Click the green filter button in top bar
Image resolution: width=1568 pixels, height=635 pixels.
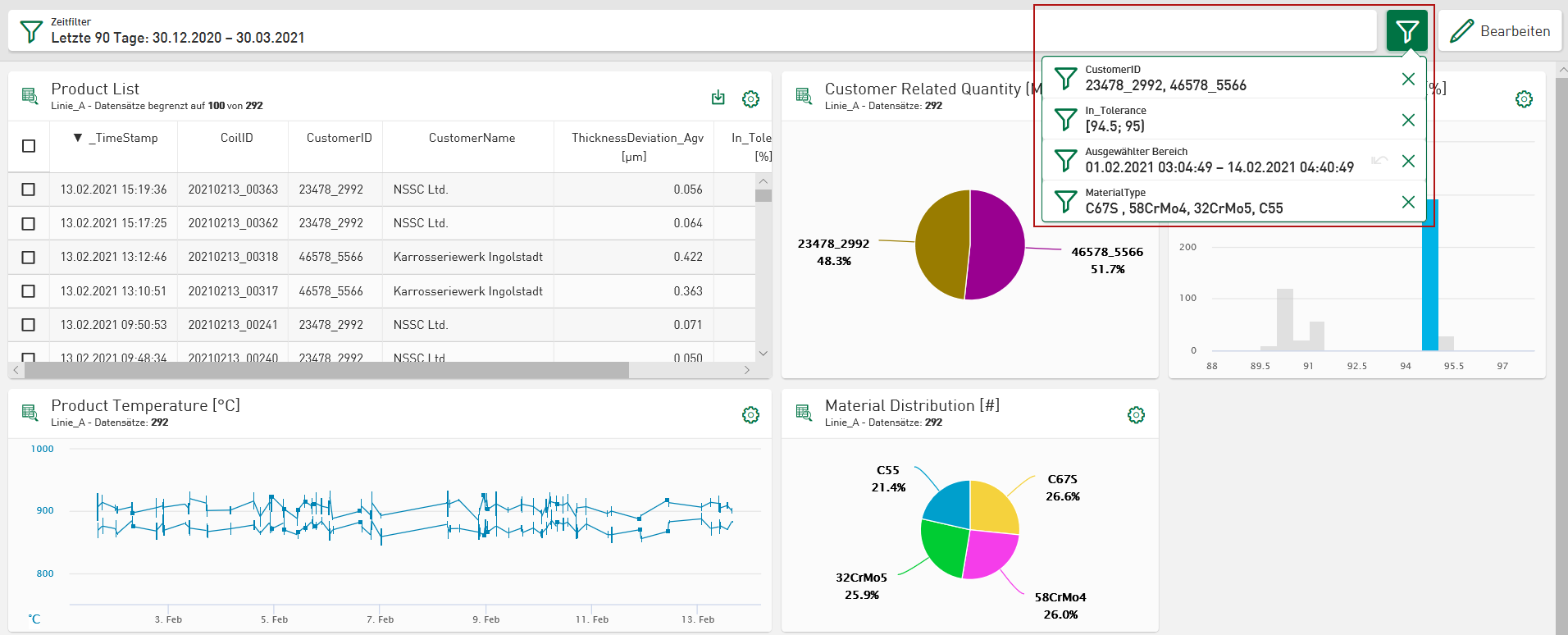click(x=1406, y=31)
